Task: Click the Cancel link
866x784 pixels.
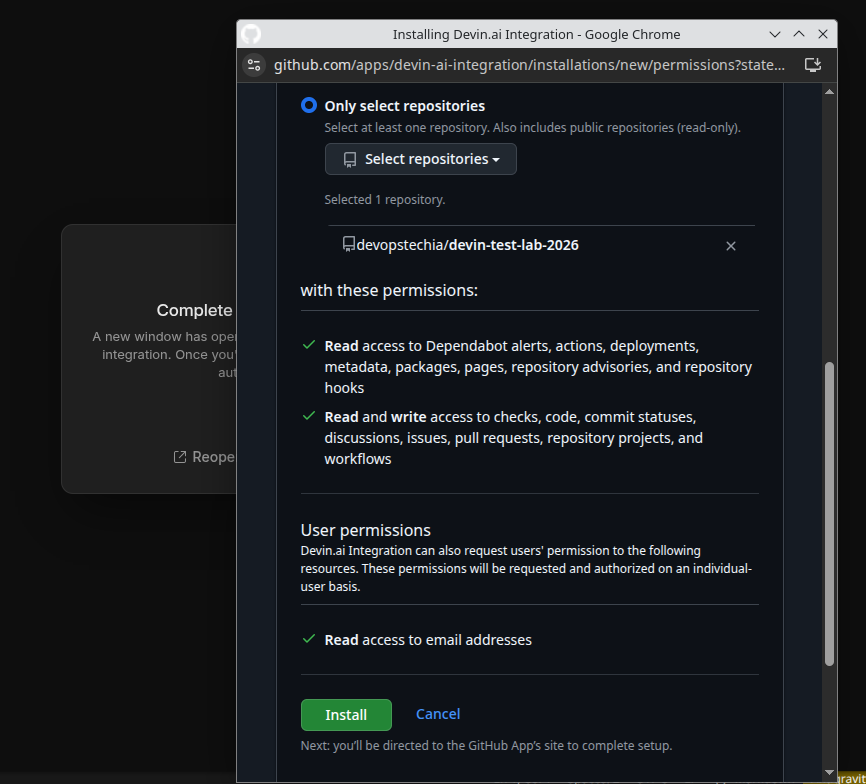Action: (x=438, y=714)
